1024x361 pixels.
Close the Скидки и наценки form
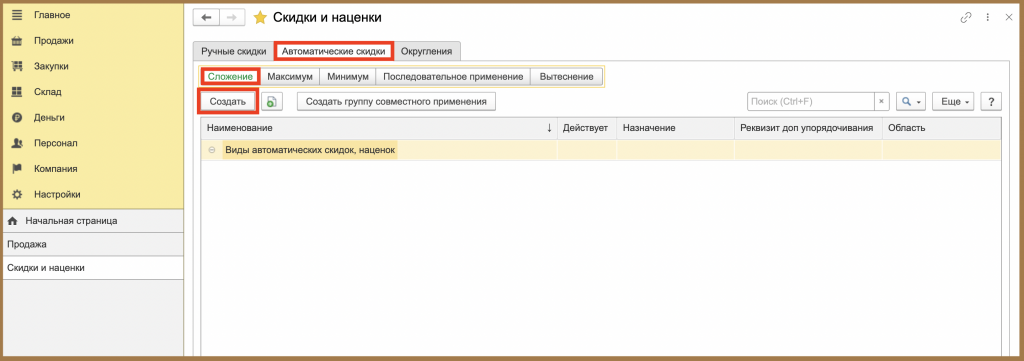pos(1008,18)
